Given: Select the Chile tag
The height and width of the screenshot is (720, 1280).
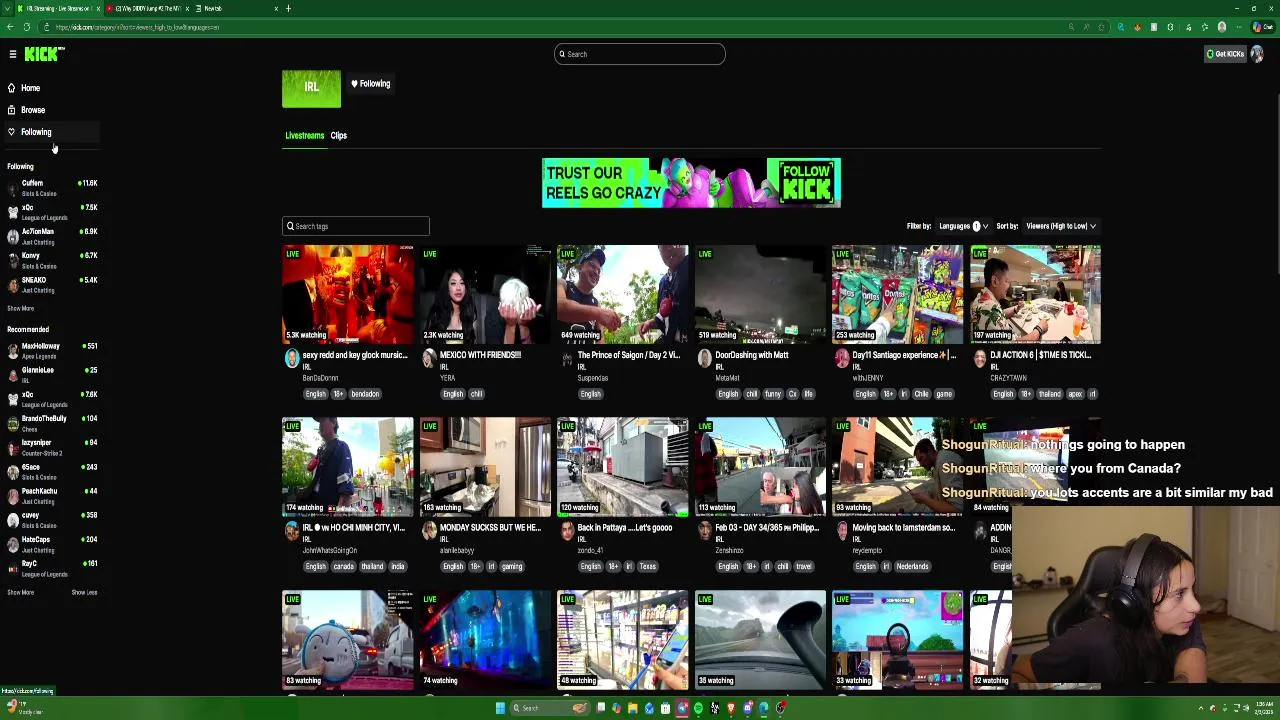Looking at the screenshot, I should pyautogui.click(x=921, y=394).
